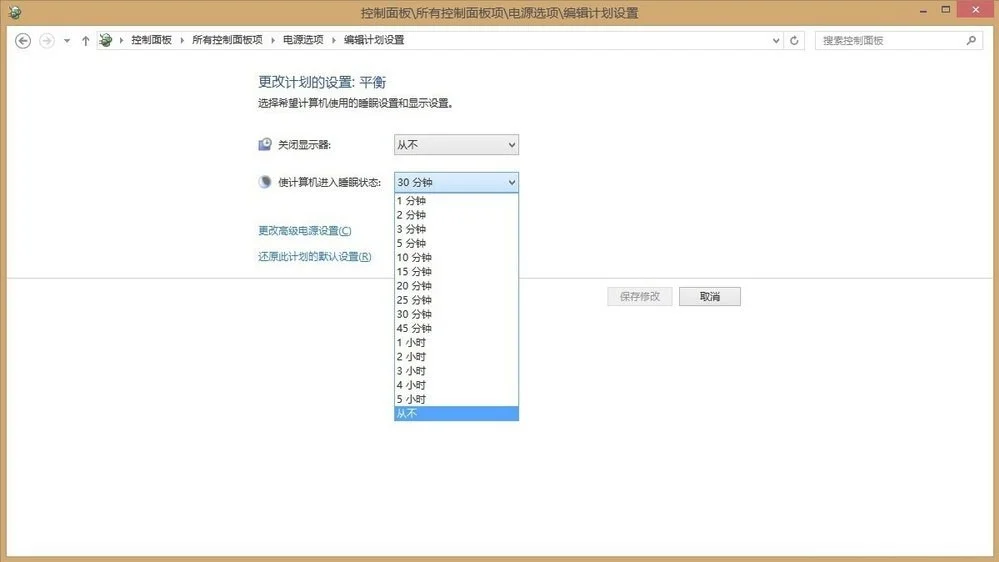Click the window icon in title bar
The height and width of the screenshot is (562, 999).
tap(14, 12)
